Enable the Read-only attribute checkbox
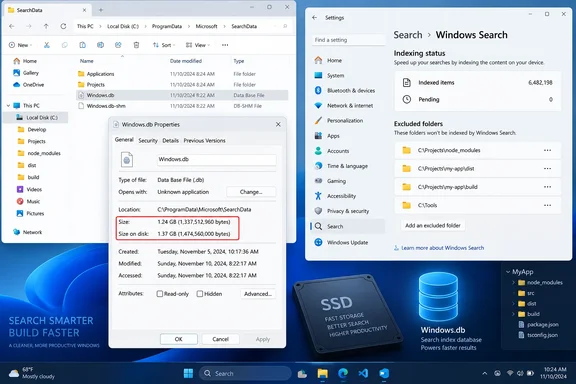The height and width of the screenshot is (384, 576). click(x=160, y=294)
